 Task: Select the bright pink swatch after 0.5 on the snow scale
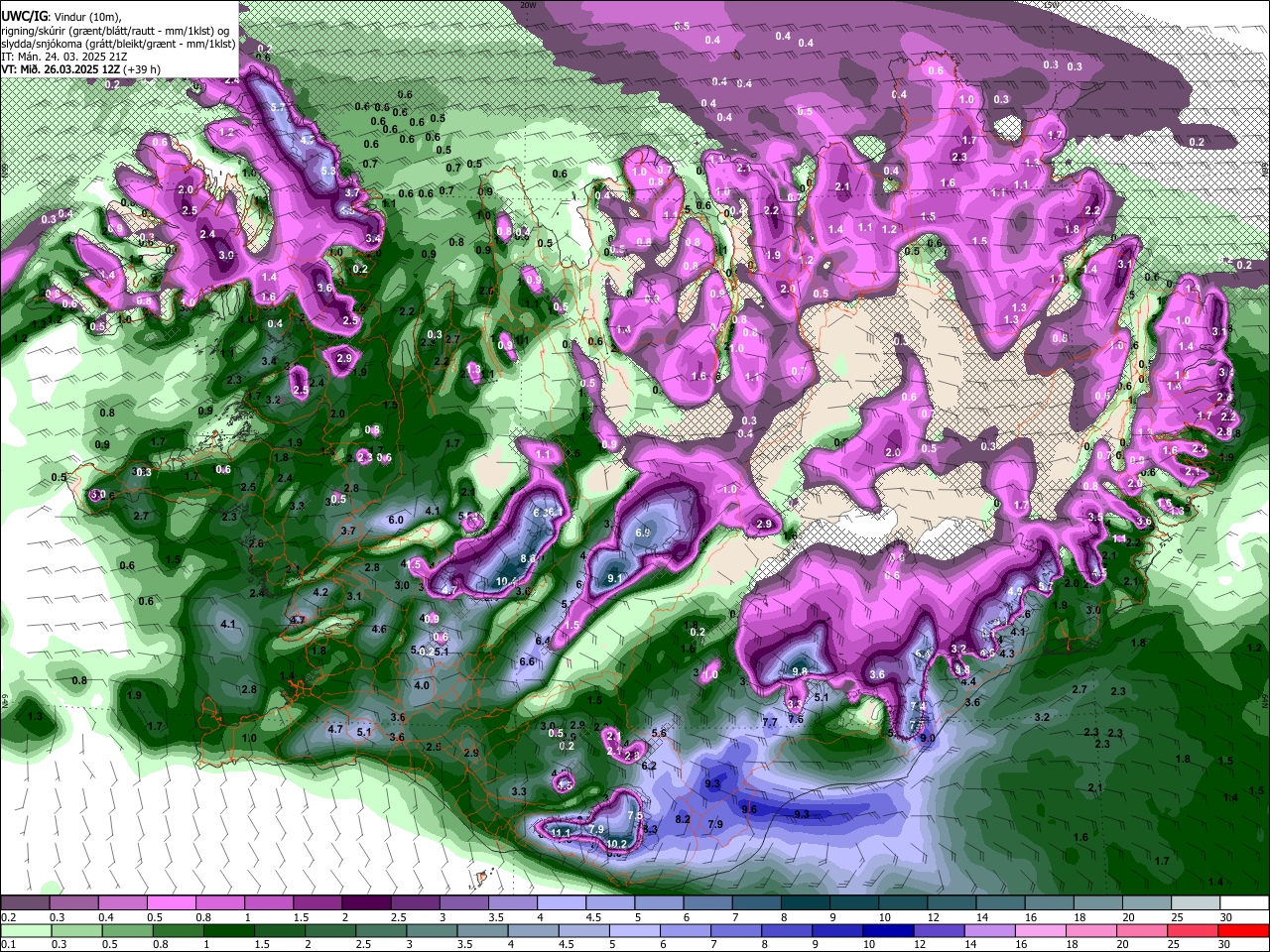click(170, 902)
